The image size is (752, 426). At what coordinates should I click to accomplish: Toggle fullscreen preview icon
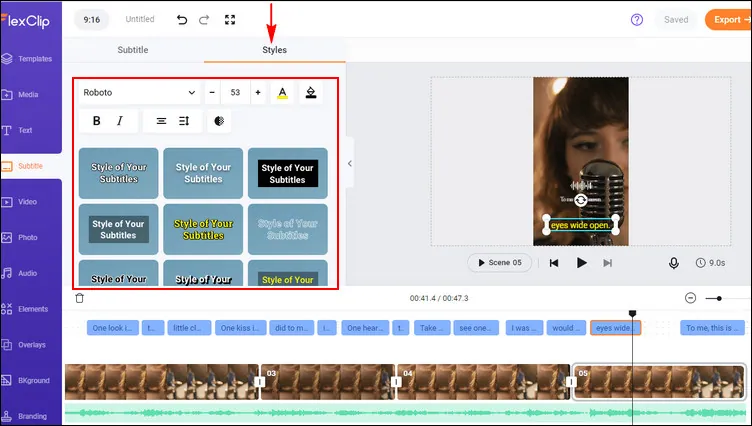[230, 20]
